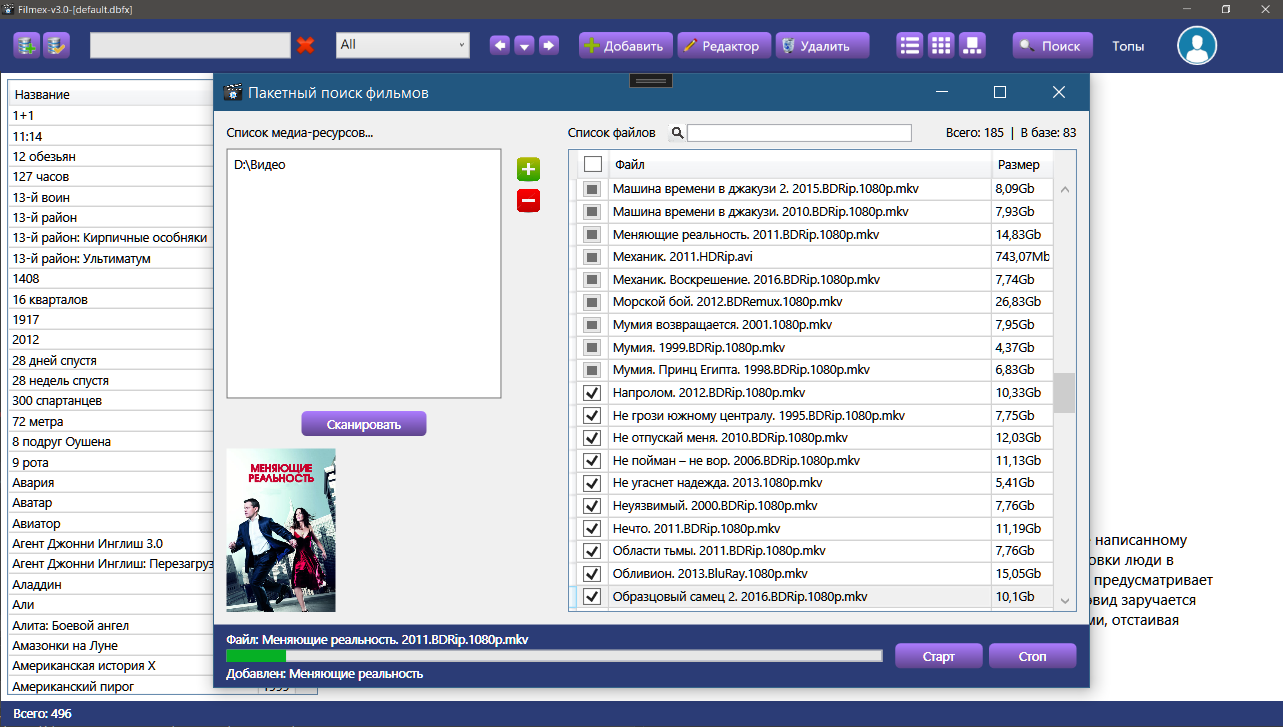Viewport: 1283px width, 727px height.
Task: Click the Меняющие реальность movie poster
Action: [x=281, y=529]
